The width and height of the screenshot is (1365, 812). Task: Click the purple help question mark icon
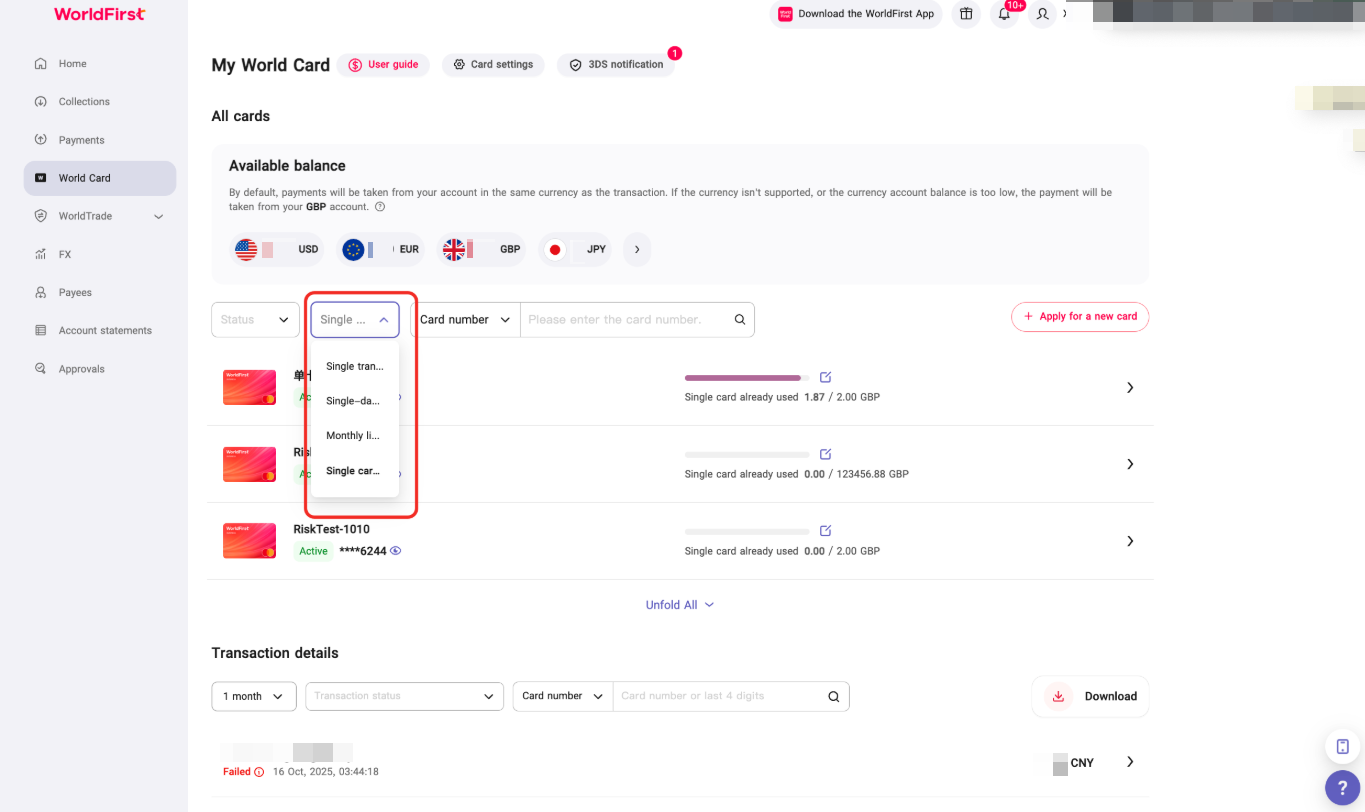(x=1342, y=788)
